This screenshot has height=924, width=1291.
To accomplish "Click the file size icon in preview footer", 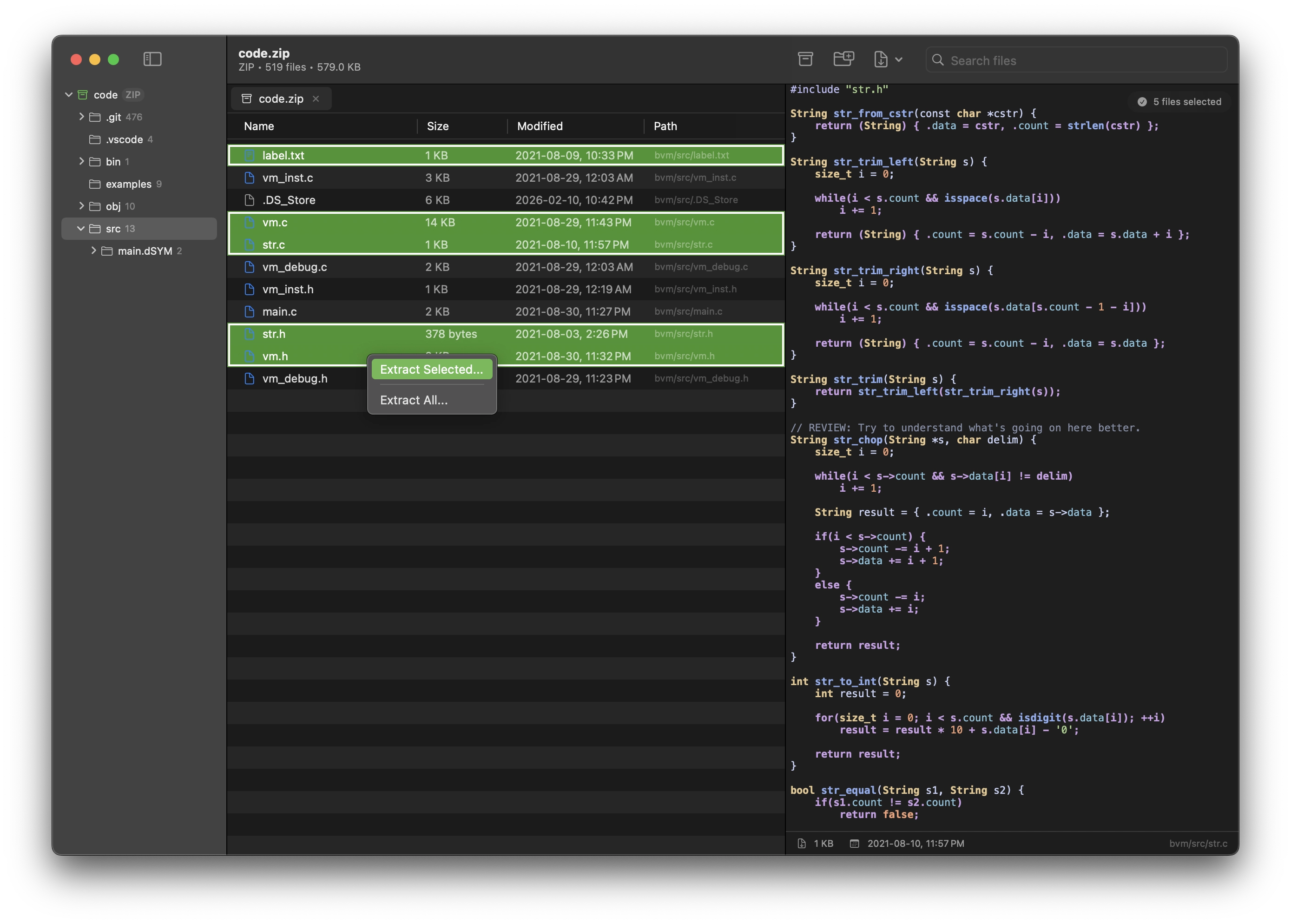I will tap(802, 843).
